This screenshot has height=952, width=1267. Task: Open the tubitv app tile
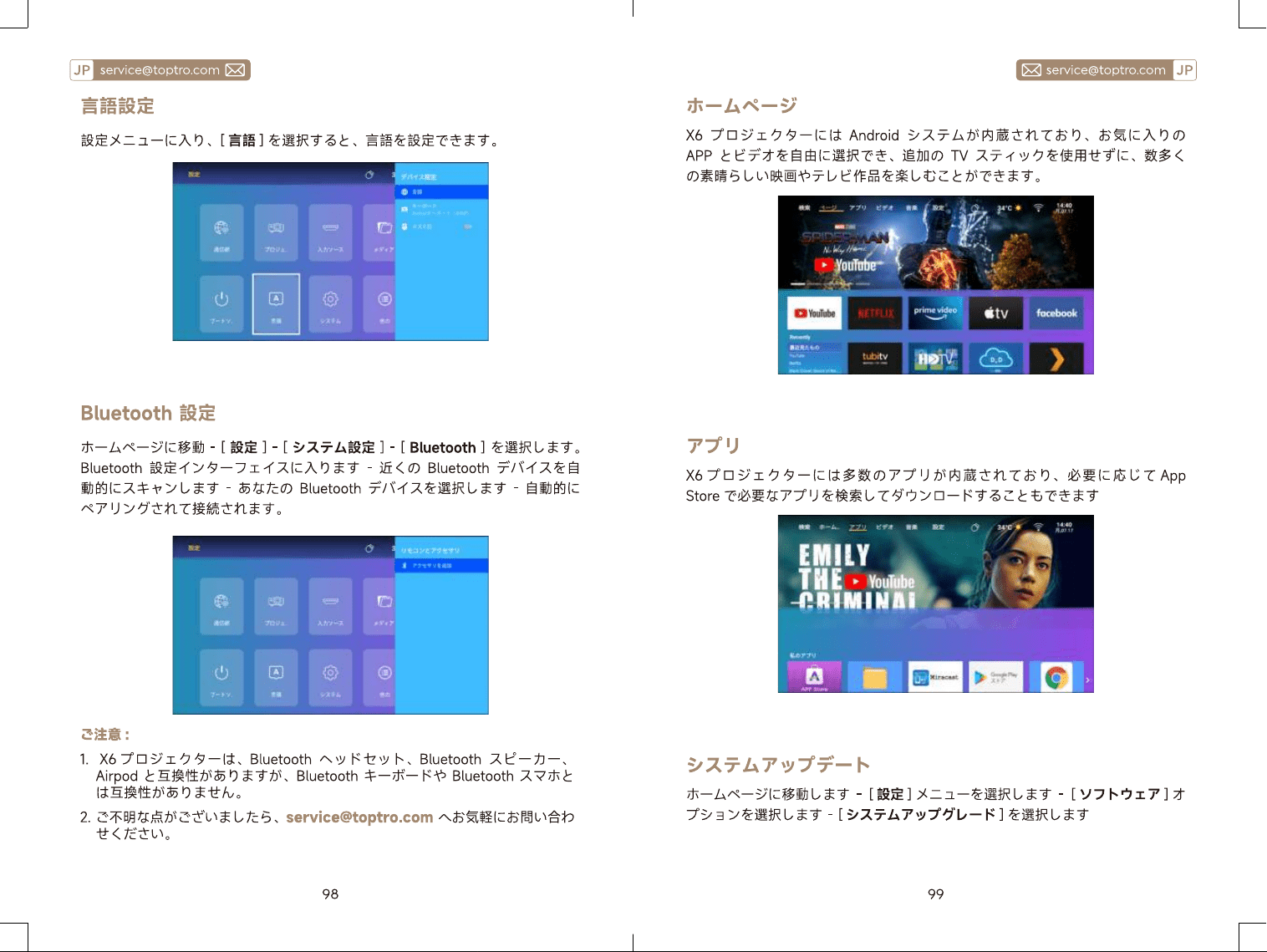coord(875,358)
